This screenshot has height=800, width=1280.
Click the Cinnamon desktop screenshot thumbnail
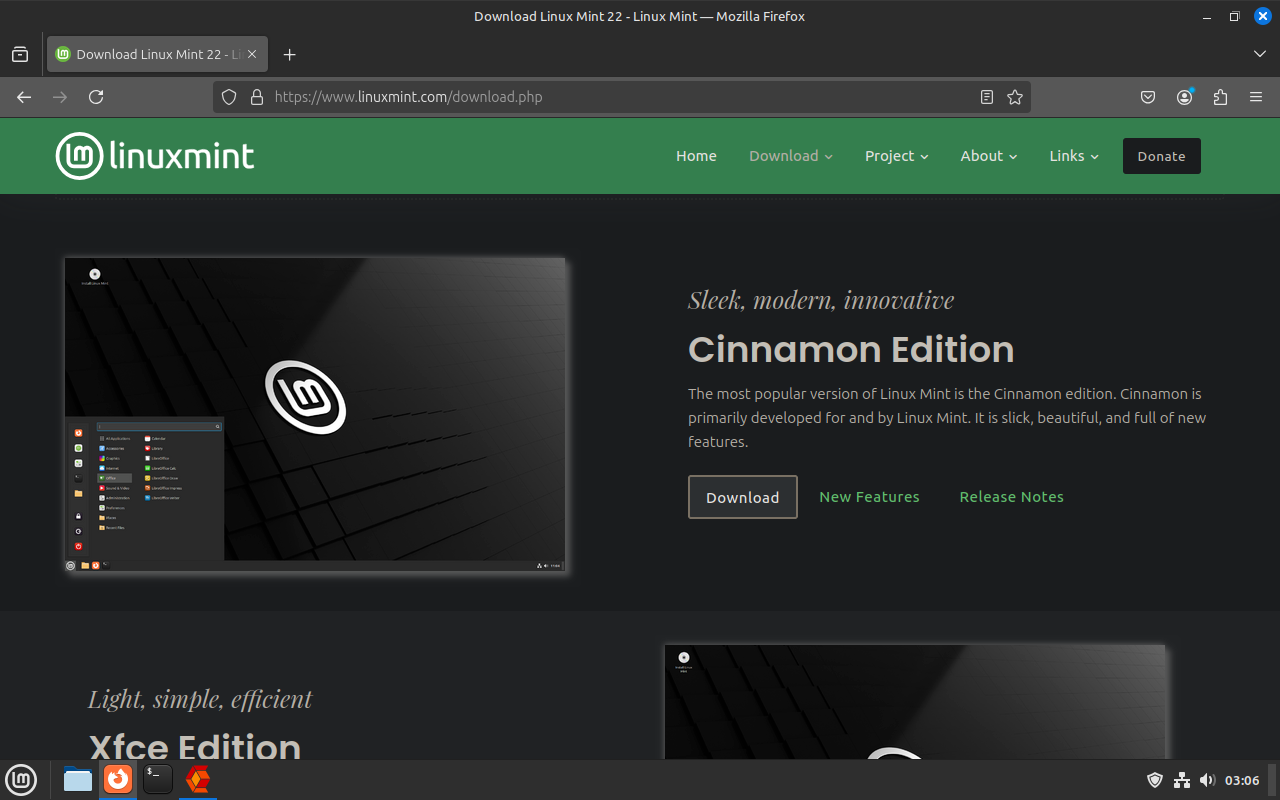coord(315,415)
